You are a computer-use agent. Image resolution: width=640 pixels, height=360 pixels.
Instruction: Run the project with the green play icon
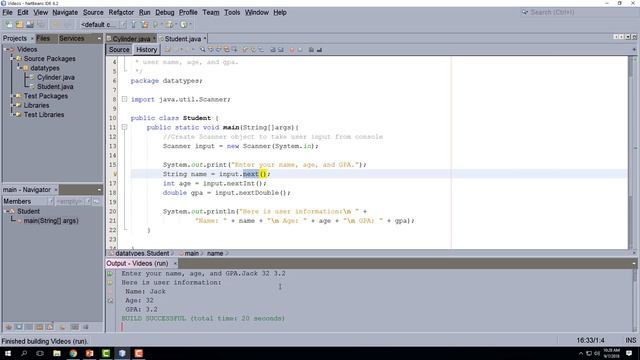156,24
